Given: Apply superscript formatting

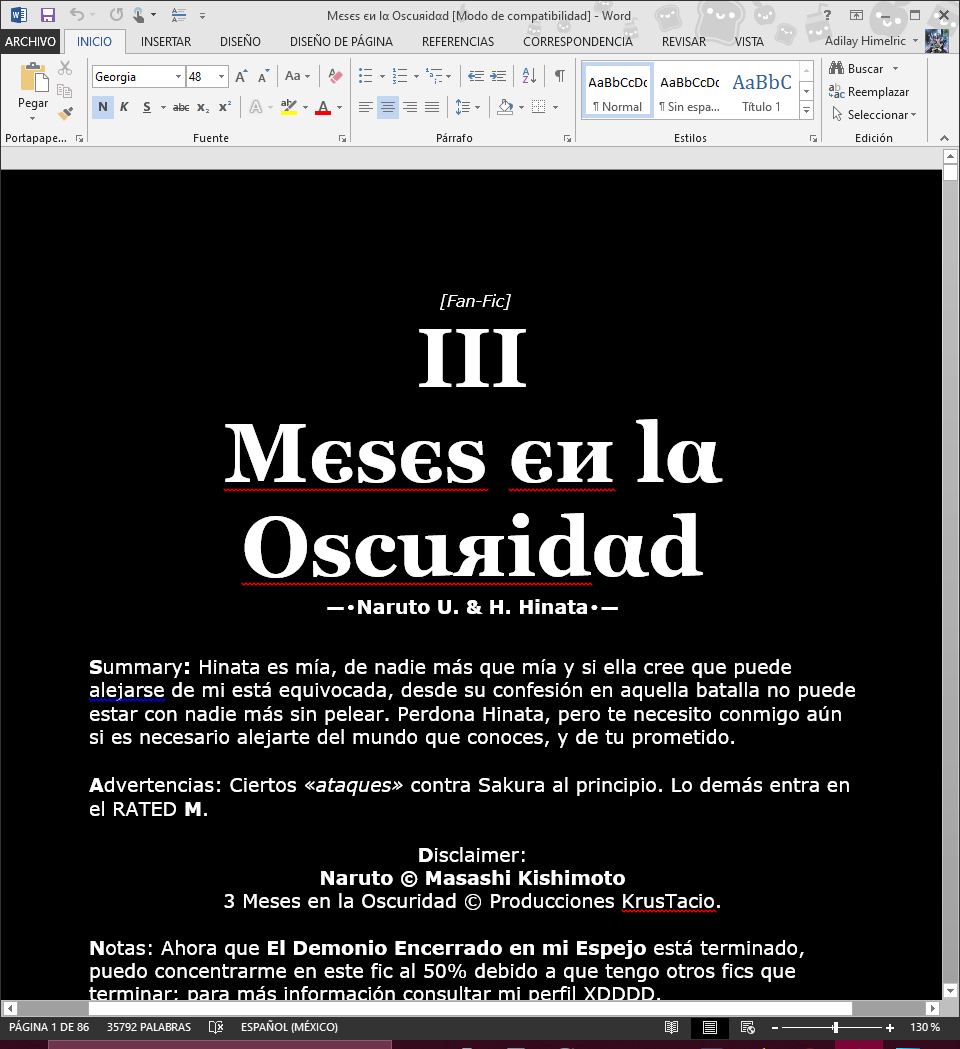Looking at the screenshot, I should [x=225, y=107].
